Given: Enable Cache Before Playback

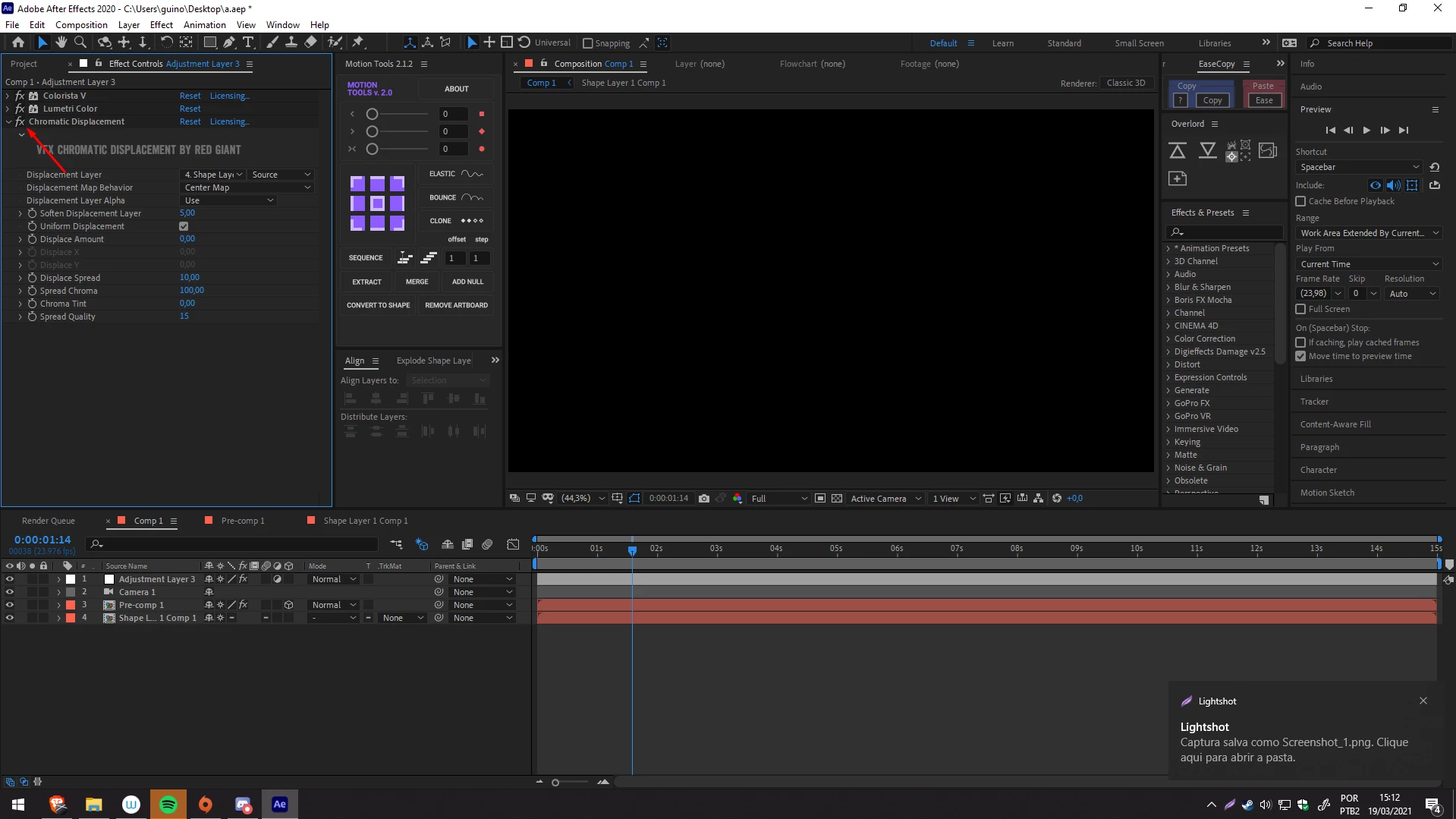Looking at the screenshot, I should (x=1300, y=201).
